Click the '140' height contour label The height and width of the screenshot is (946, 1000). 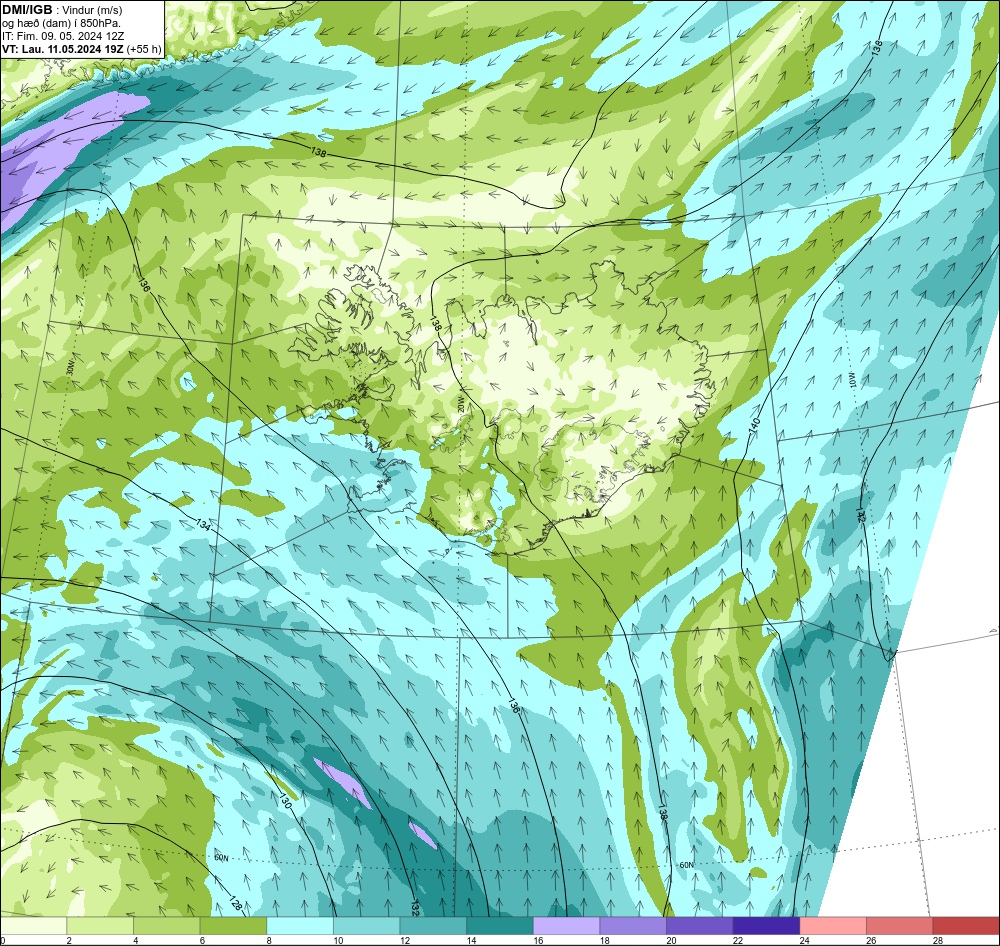point(754,424)
